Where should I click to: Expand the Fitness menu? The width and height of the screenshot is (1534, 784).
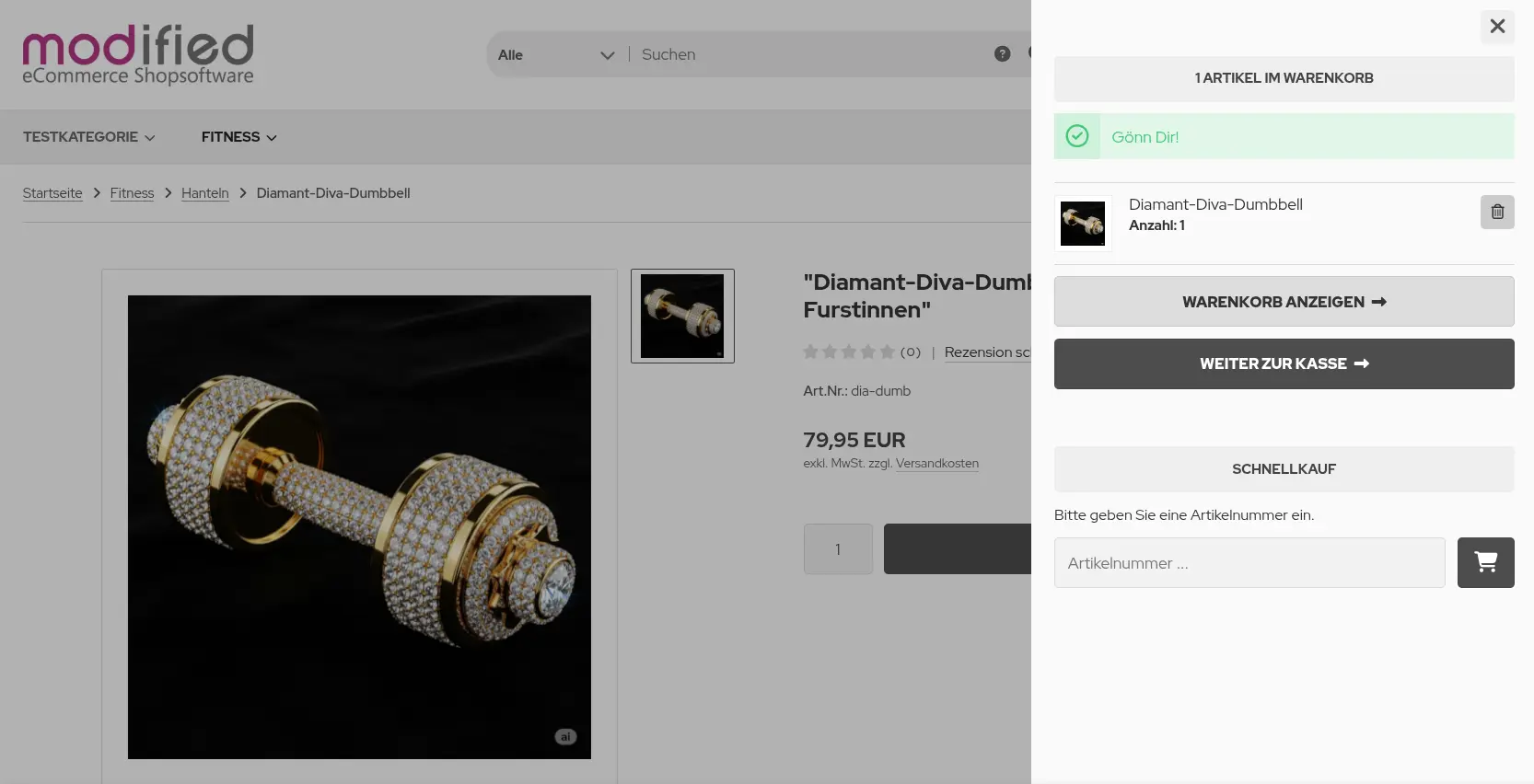(239, 137)
